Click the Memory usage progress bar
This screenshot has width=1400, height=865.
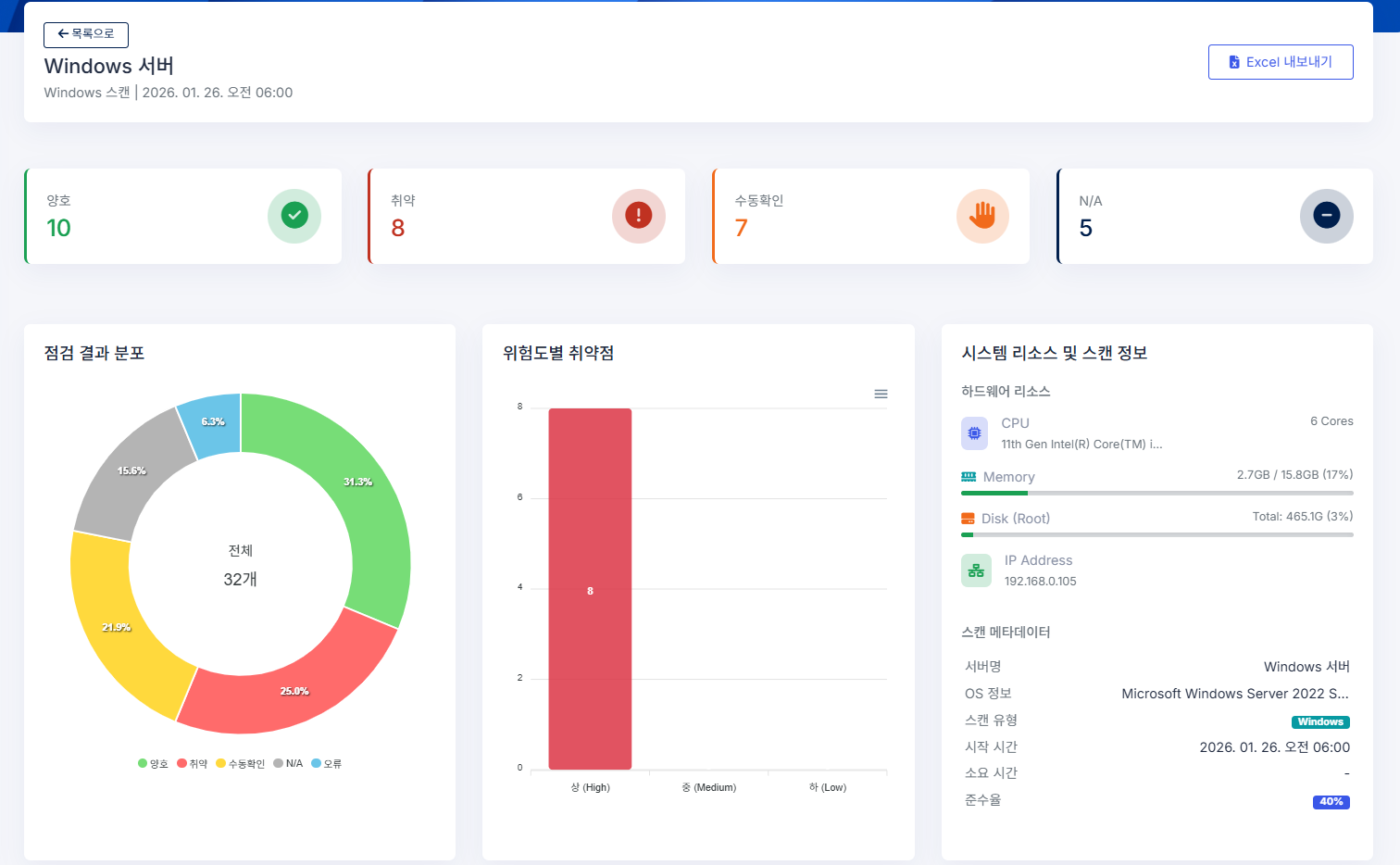tap(1156, 493)
